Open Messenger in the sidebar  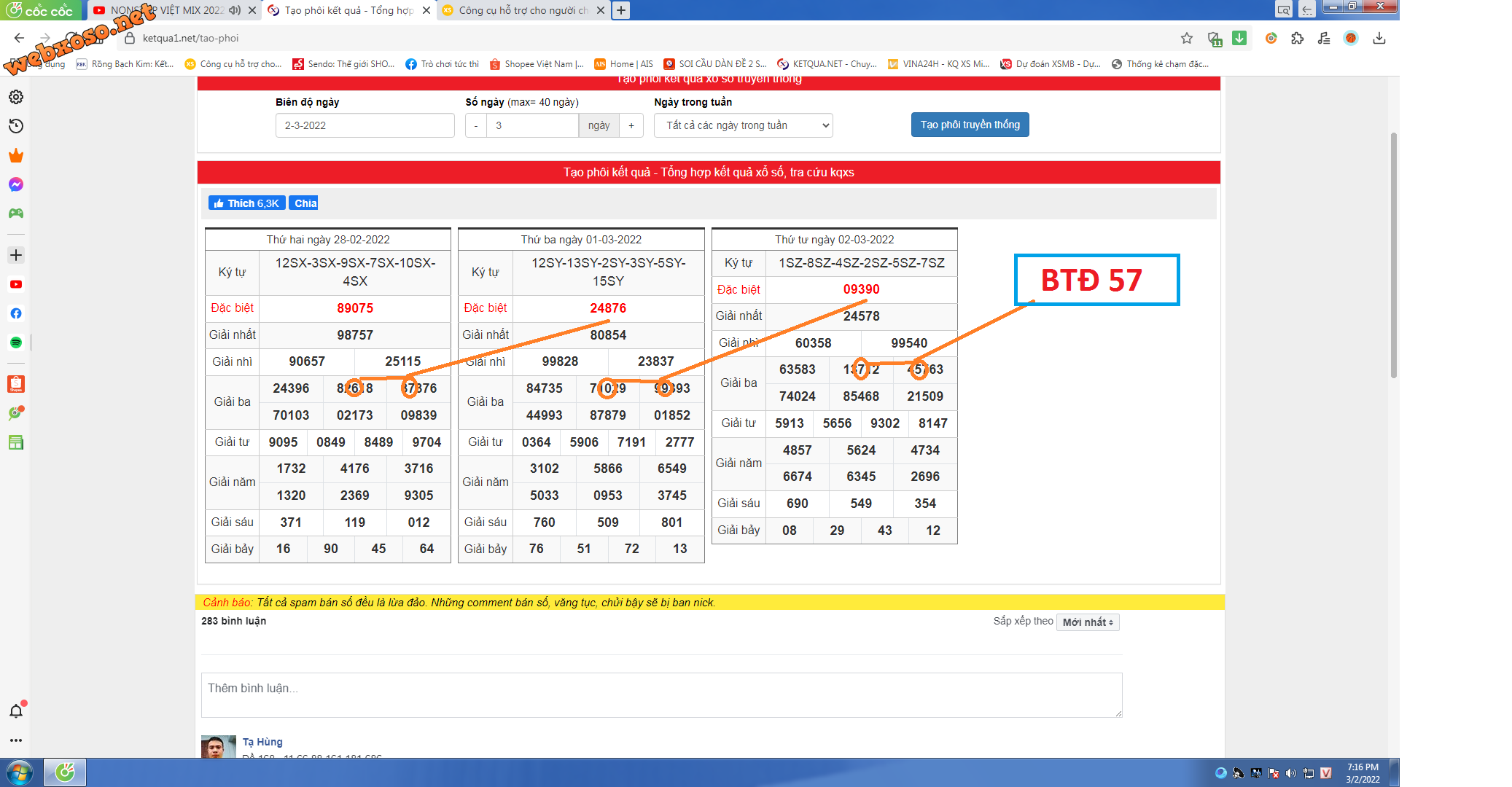pos(16,184)
